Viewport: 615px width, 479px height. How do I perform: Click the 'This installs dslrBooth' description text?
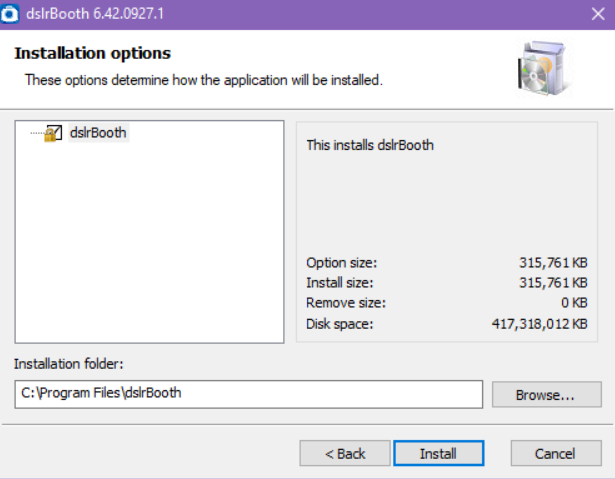pos(370,146)
